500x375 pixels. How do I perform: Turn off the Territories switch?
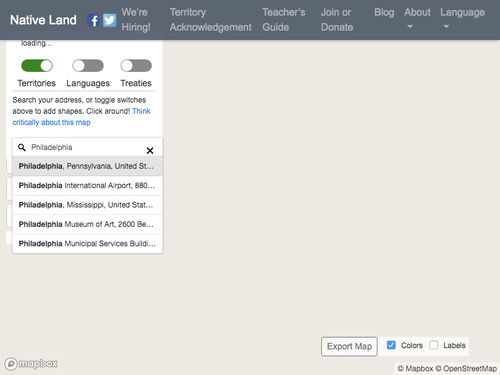pyautogui.click(x=37, y=66)
